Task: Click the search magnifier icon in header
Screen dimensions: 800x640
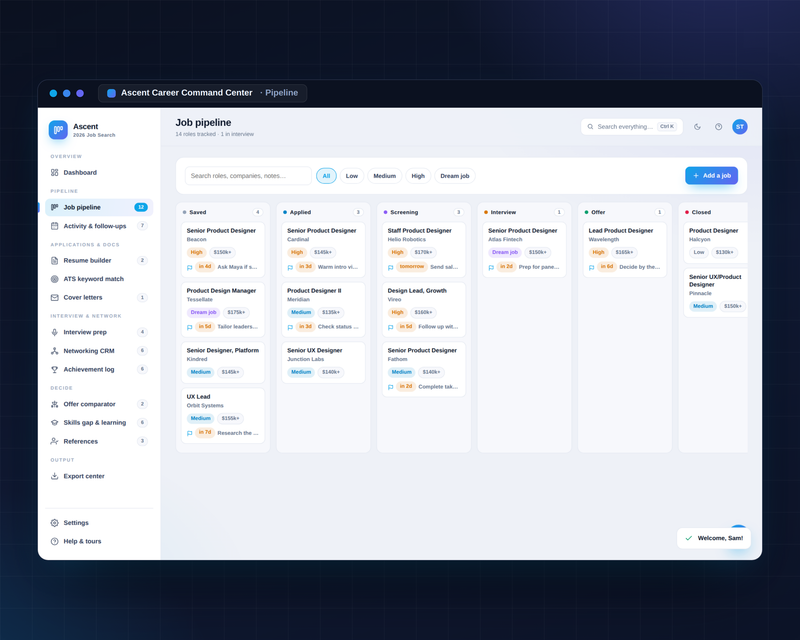Action: coord(590,127)
